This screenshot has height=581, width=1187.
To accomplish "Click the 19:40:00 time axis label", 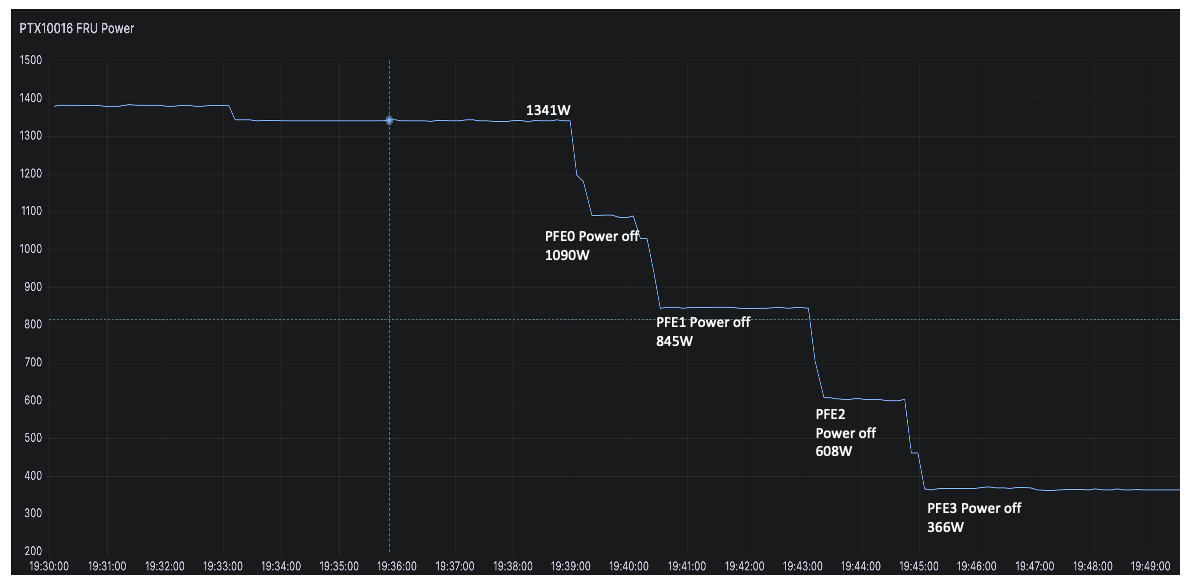I will (x=629, y=566).
